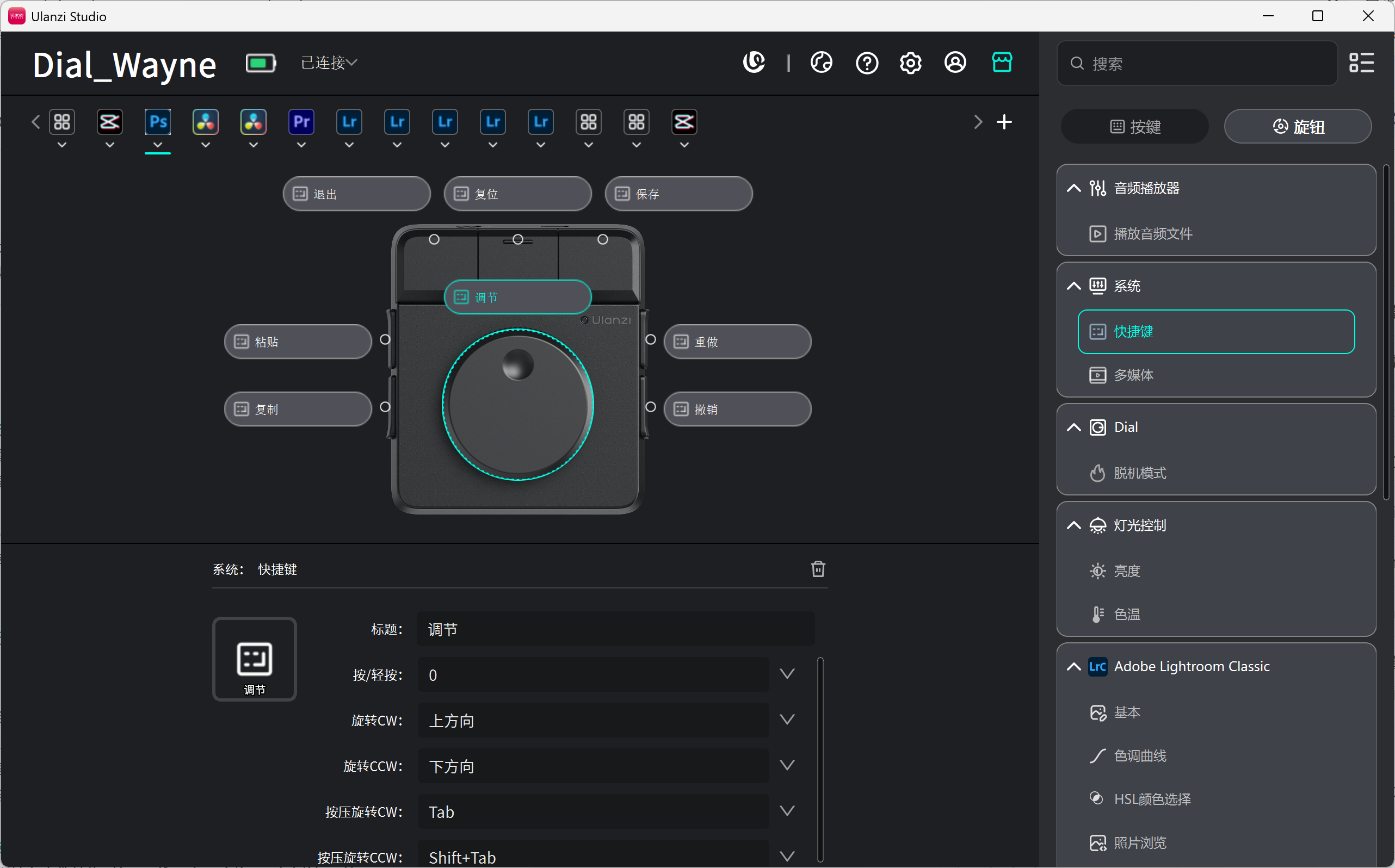Switch to the 按键 keys mode
Screen dimensions: 1395x868
pyautogui.click(x=1134, y=126)
